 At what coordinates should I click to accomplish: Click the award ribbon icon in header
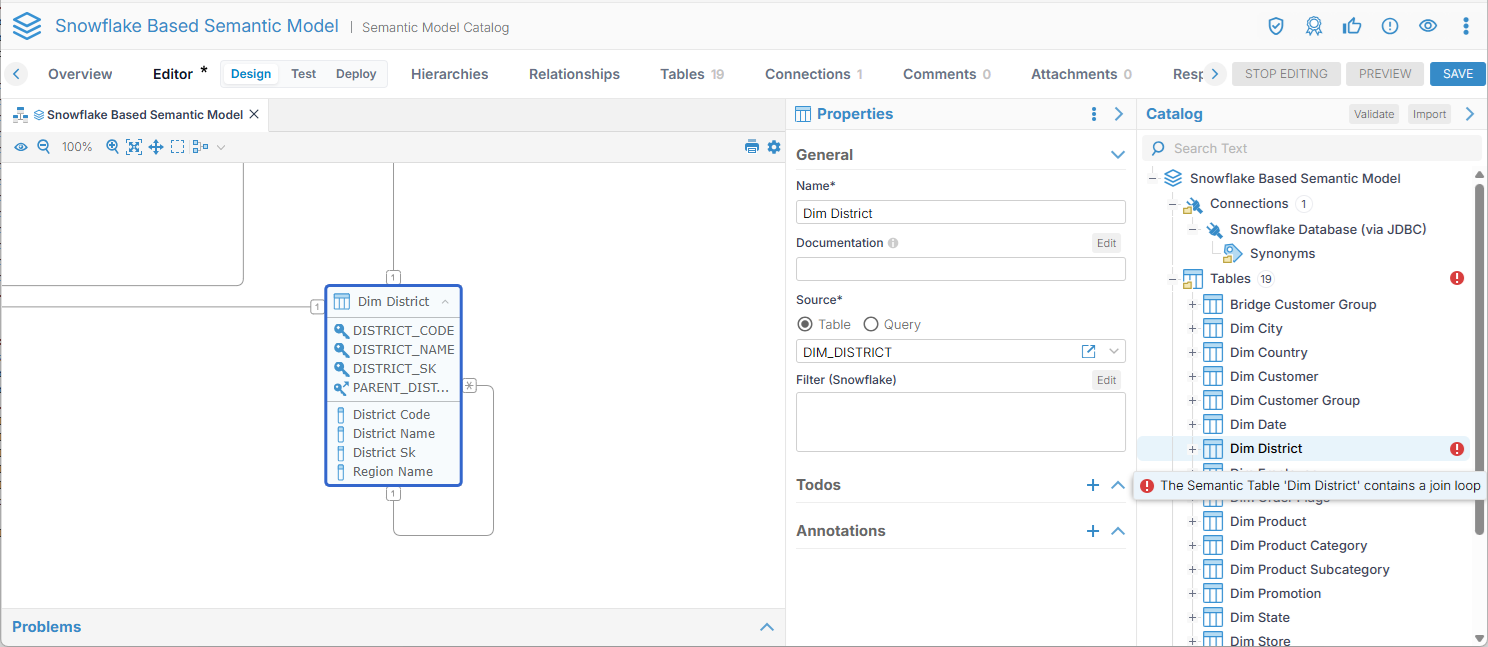[1314, 26]
